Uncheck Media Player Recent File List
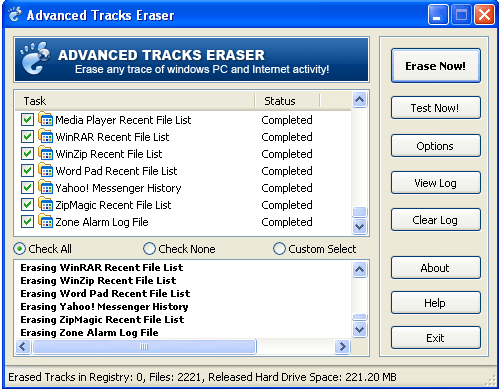 pos(27,120)
